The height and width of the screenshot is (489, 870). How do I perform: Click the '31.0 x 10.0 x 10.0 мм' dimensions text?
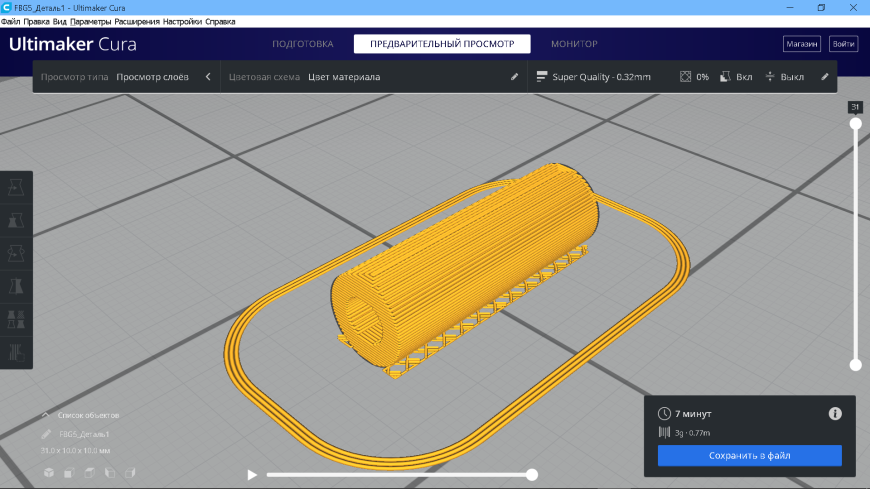[x=75, y=451]
